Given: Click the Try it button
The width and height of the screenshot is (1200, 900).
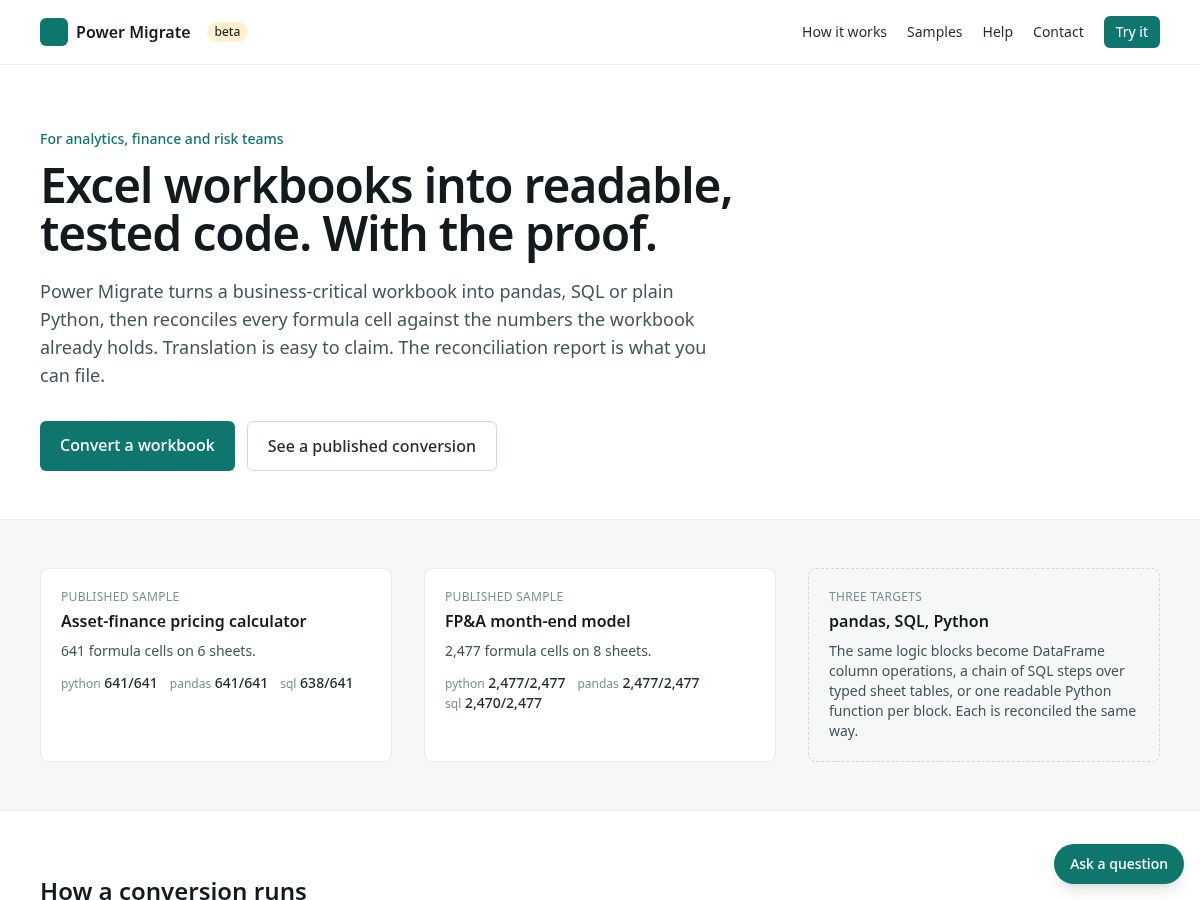Looking at the screenshot, I should click(x=1132, y=32).
